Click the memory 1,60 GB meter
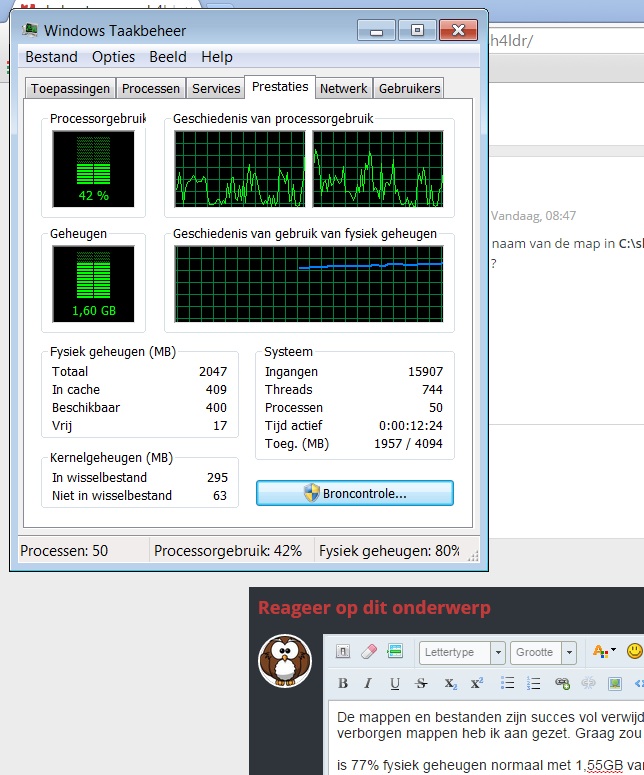This screenshot has width=644, height=775. click(x=93, y=284)
